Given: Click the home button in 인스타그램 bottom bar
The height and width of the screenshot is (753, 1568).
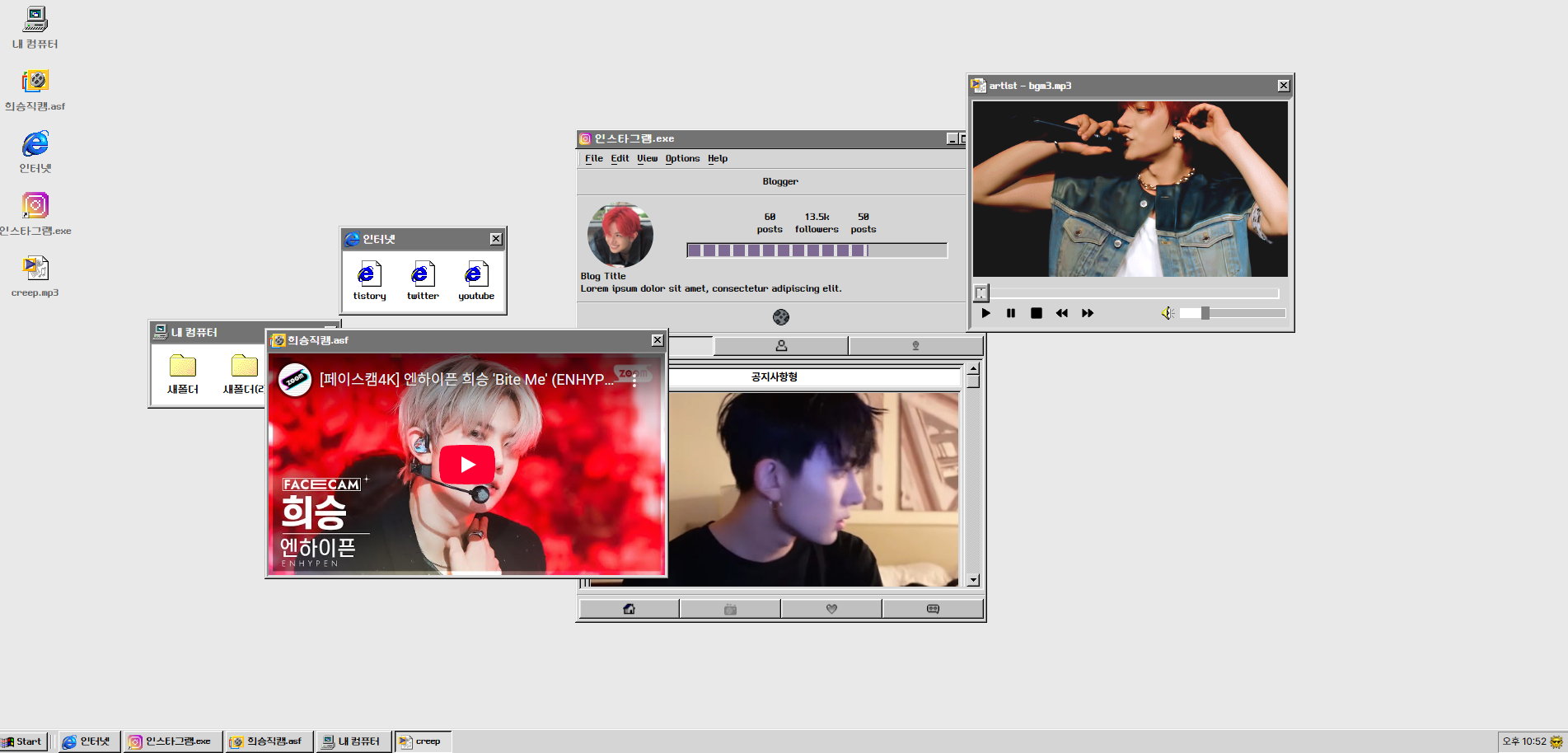Looking at the screenshot, I should click(x=630, y=609).
